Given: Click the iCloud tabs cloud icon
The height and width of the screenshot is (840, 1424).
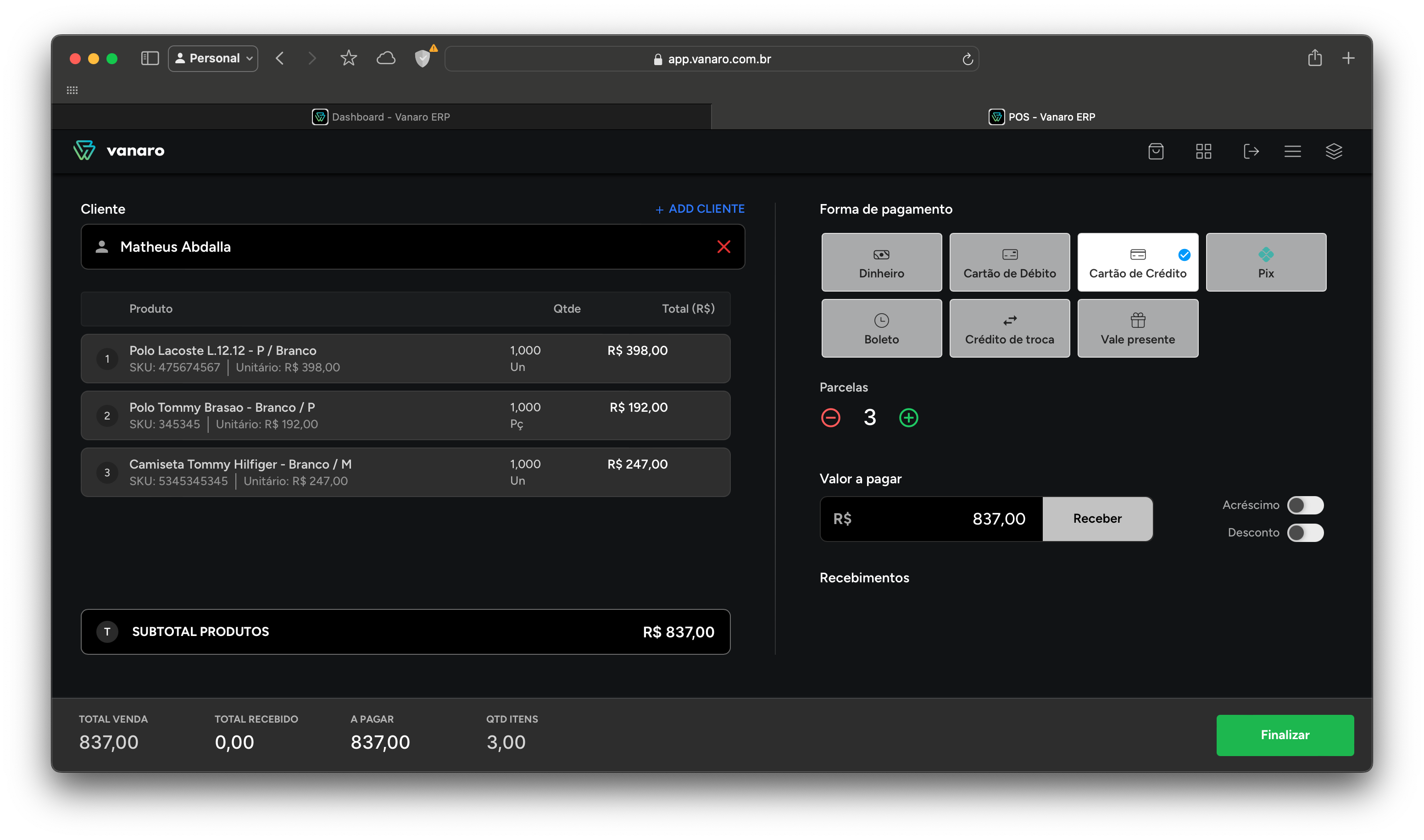Looking at the screenshot, I should pos(385,58).
